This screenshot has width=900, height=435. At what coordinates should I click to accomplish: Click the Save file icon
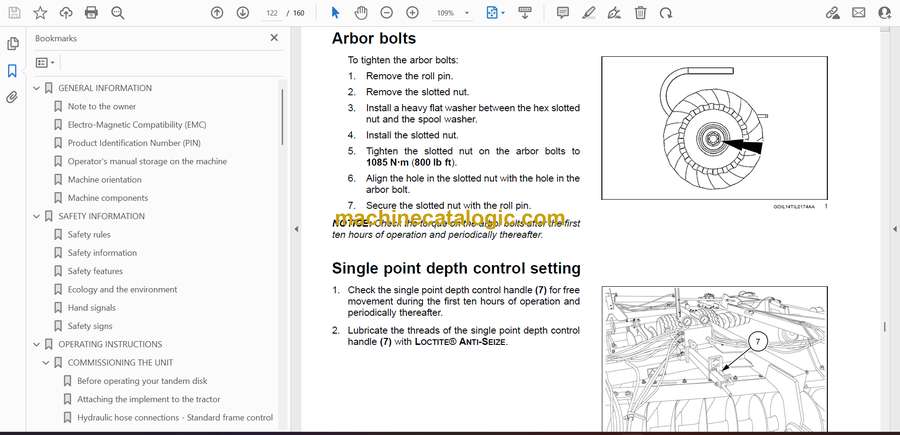(x=14, y=13)
